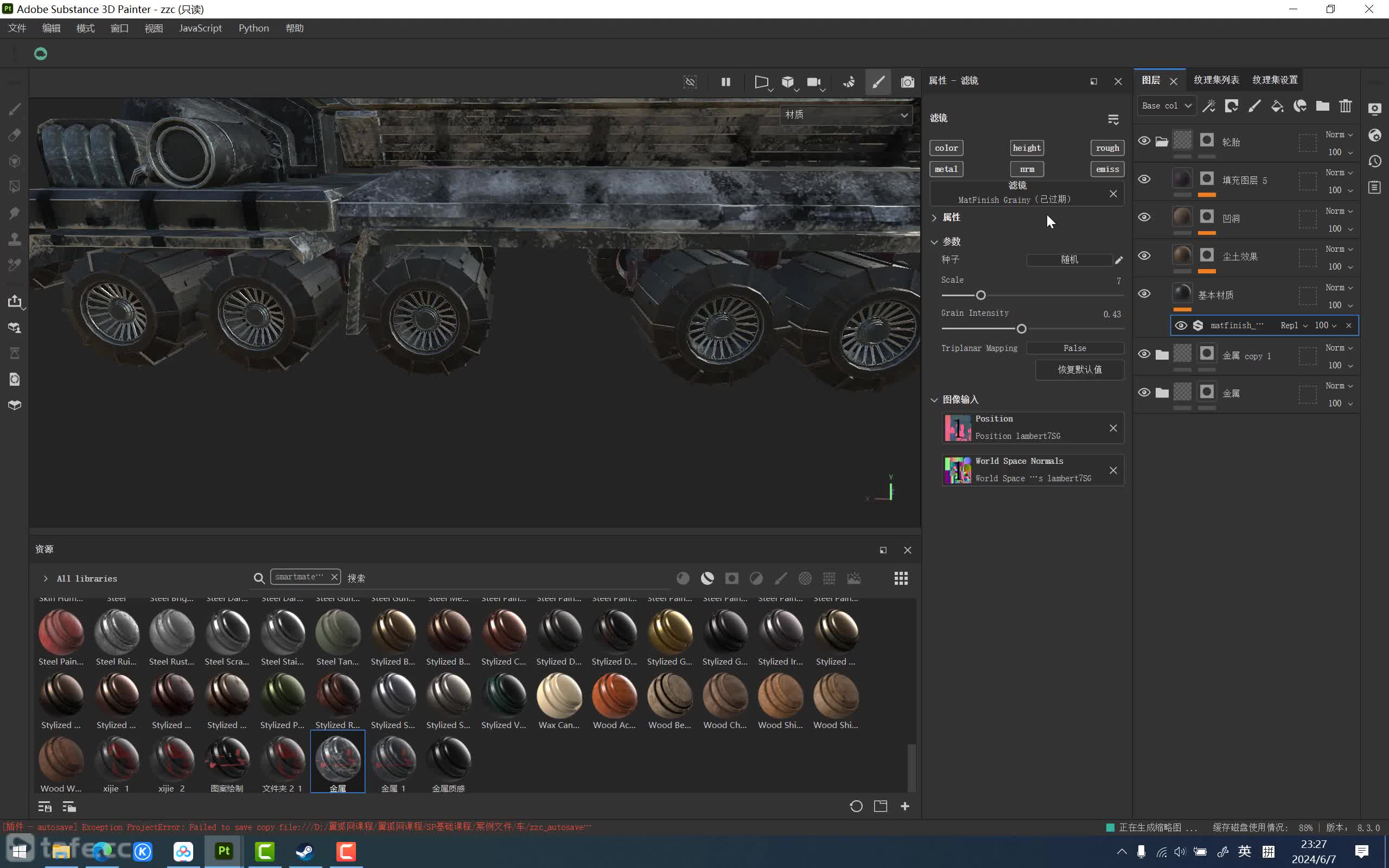
Task: Open the history icon on right dock
Action: [x=1375, y=161]
